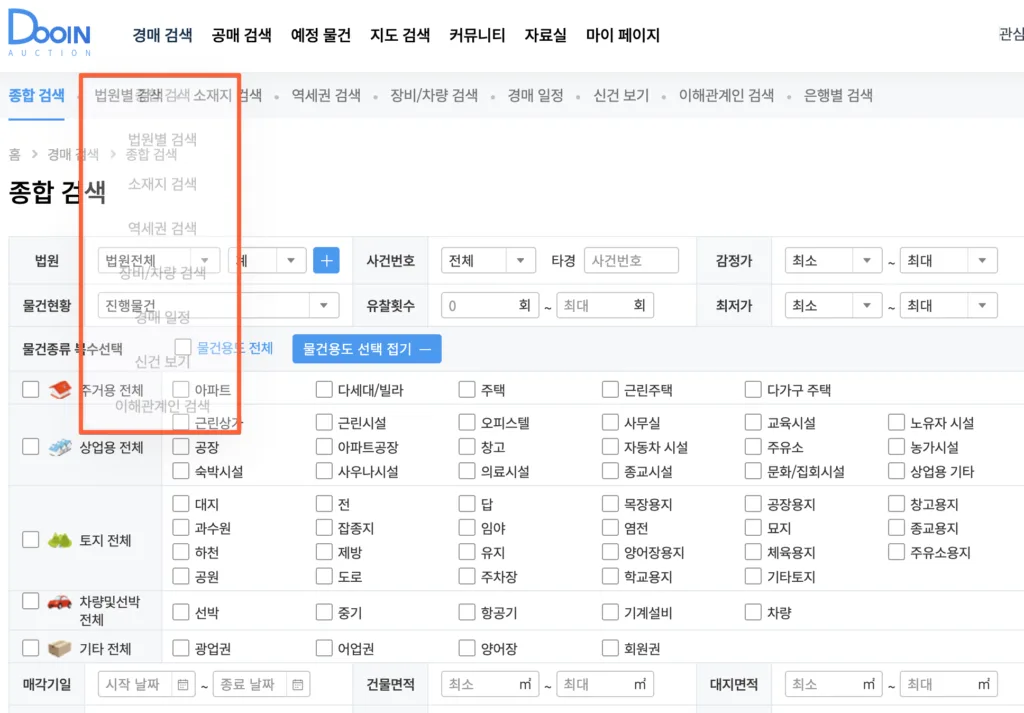Check the 회원권 checkbox
Viewport: 1024px width, 713px height.
pyautogui.click(x=610, y=648)
